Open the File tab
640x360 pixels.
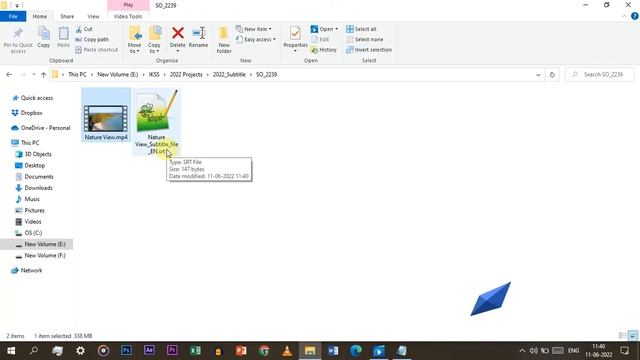[x=13, y=16]
